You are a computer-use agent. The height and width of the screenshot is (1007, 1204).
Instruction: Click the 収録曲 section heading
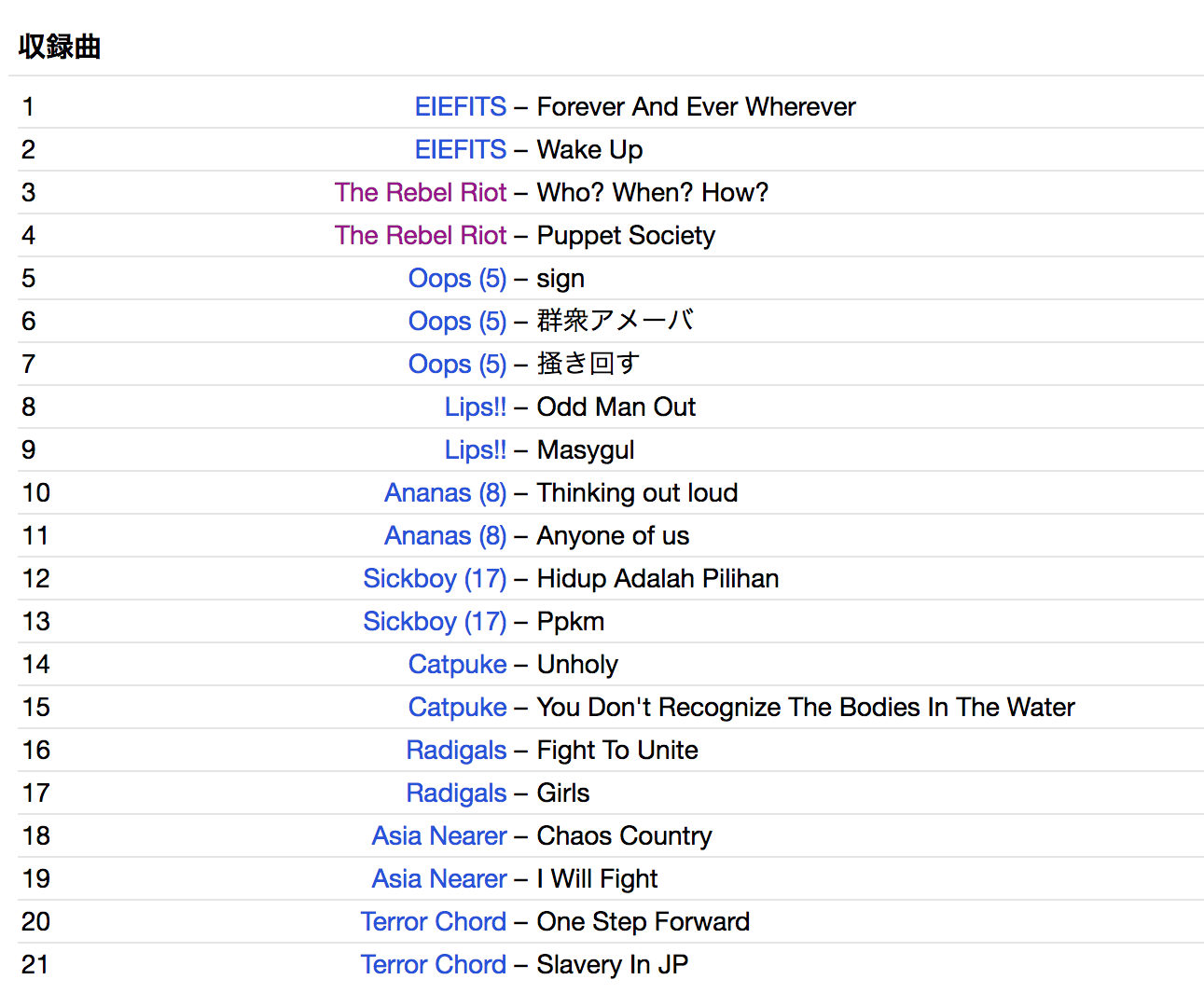coord(60,47)
